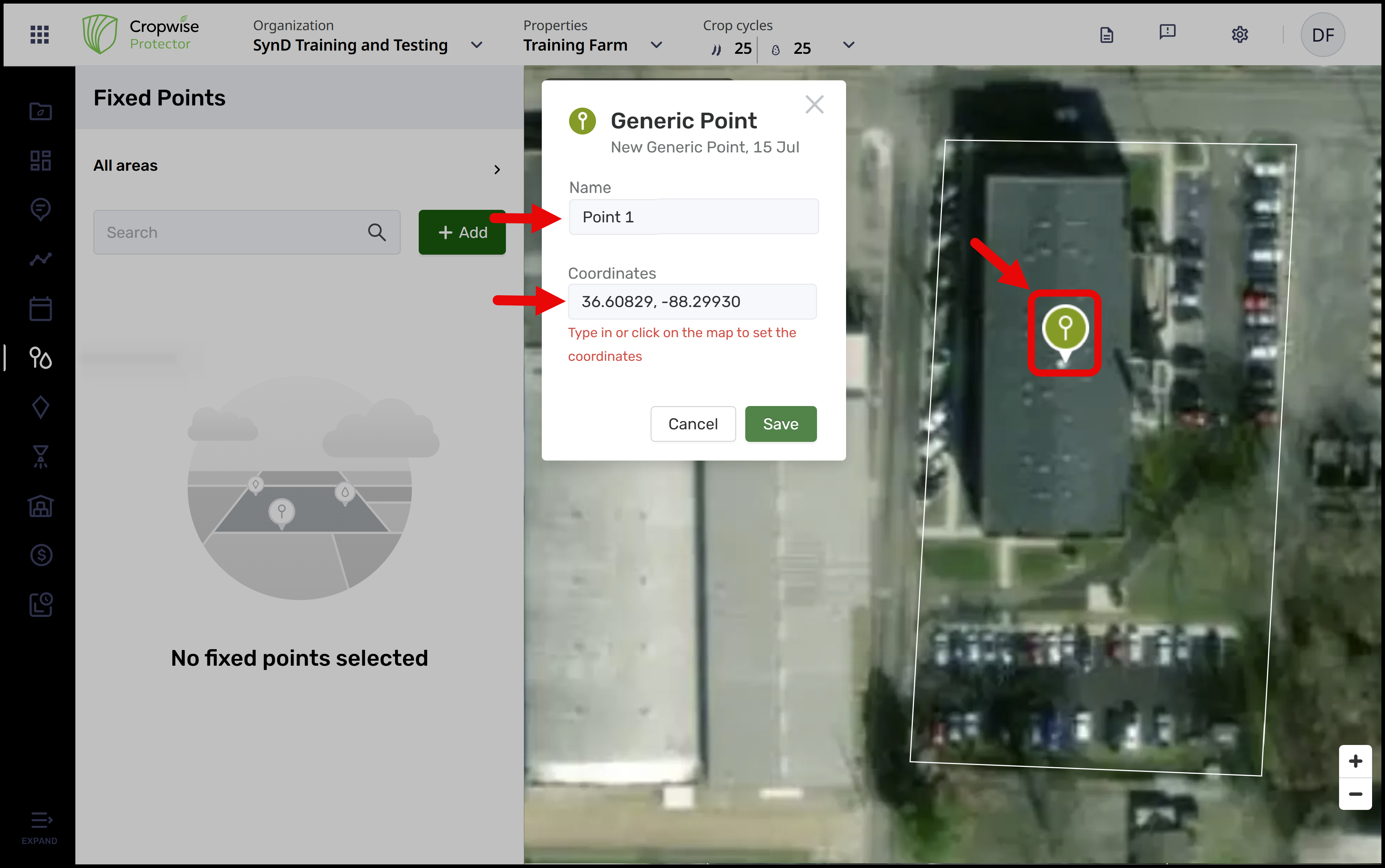The width and height of the screenshot is (1385, 868).
Task: Expand the All areas row
Action: [497, 169]
